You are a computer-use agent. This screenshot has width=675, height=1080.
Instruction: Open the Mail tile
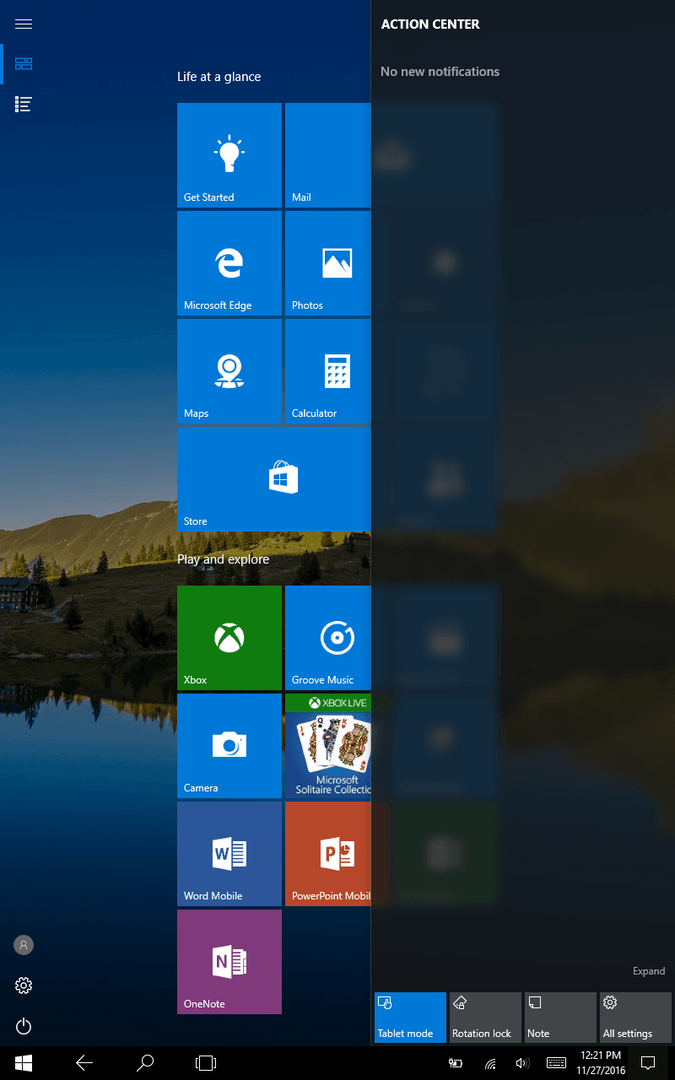(x=328, y=155)
